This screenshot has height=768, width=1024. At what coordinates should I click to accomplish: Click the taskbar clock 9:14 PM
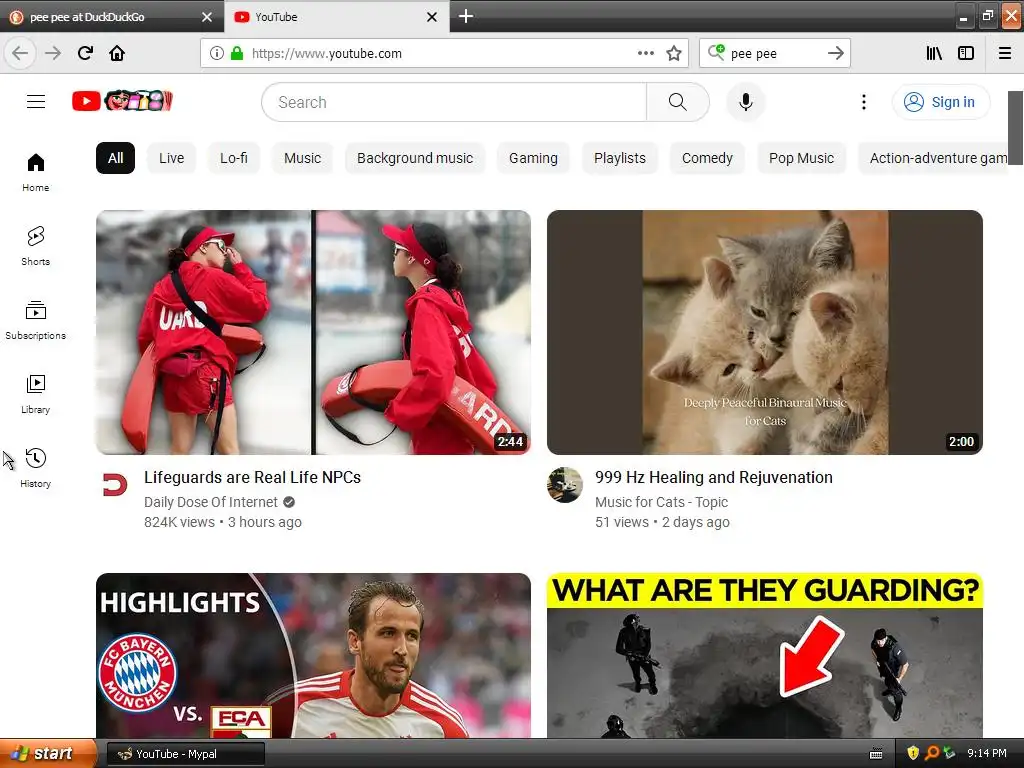pyautogui.click(x=987, y=754)
